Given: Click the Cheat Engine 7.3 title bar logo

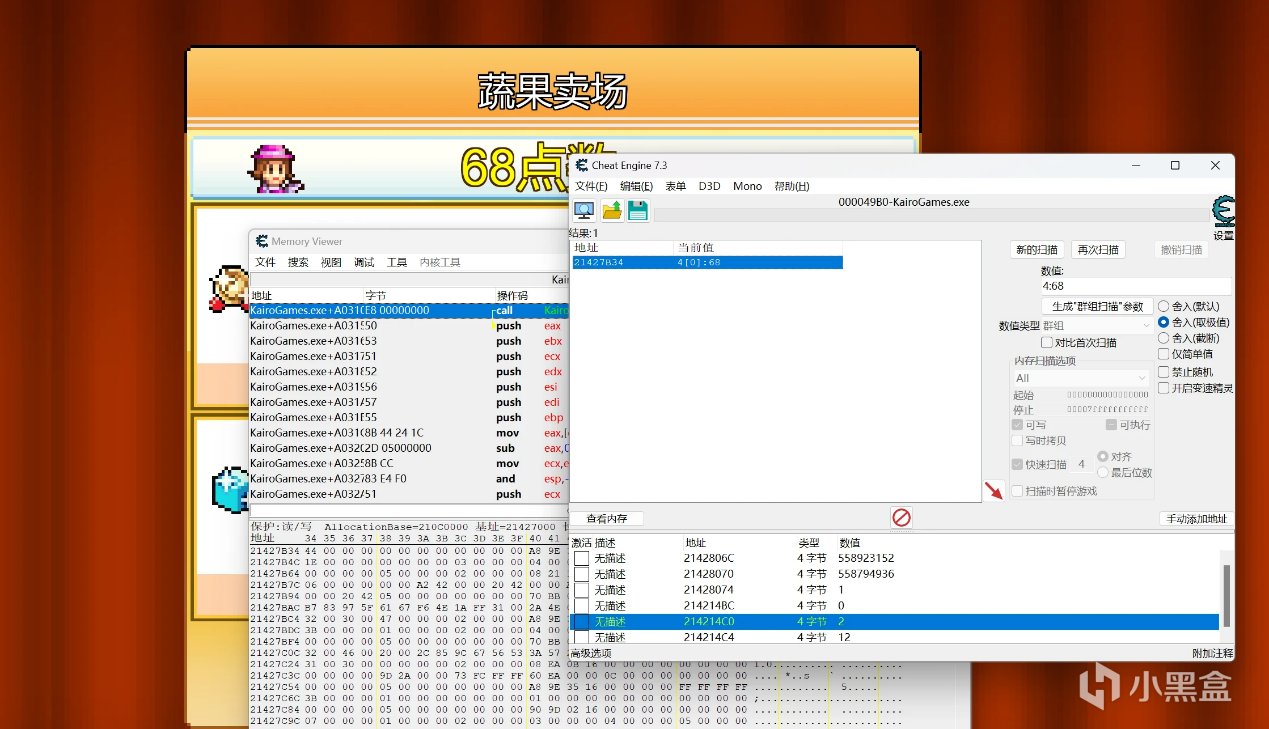Looking at the screenshot, I should (580, 165).
